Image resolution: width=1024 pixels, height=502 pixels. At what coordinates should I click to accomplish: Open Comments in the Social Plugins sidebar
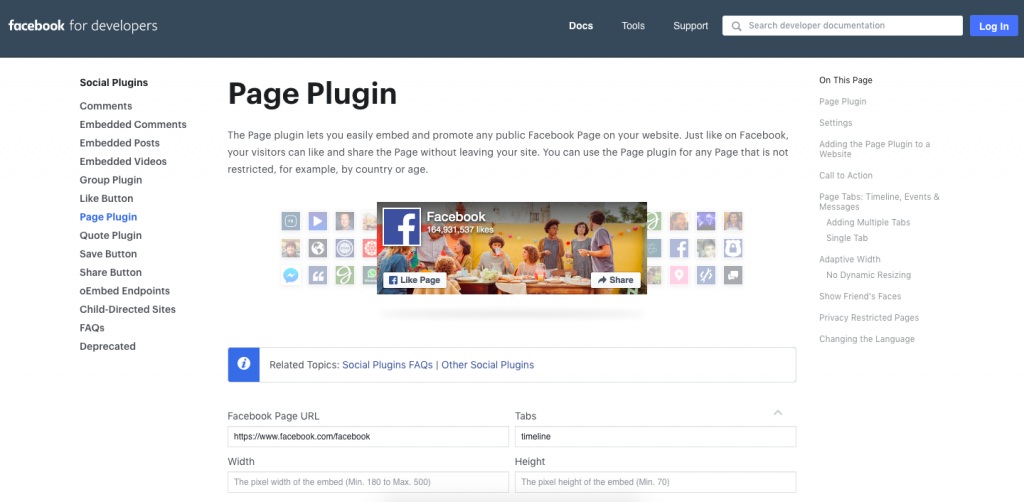(106, 106)
